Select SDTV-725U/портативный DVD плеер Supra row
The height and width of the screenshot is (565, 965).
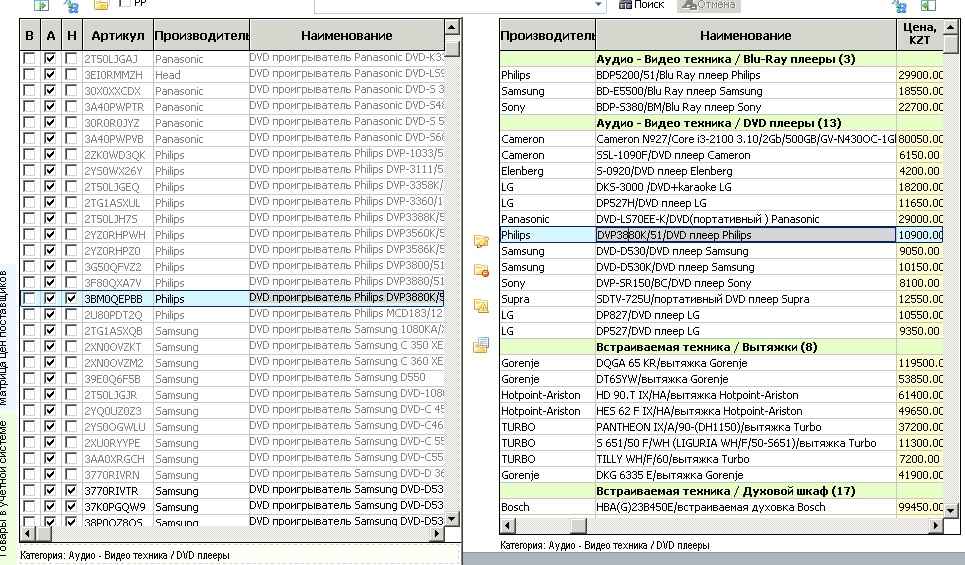click(721, 299)
